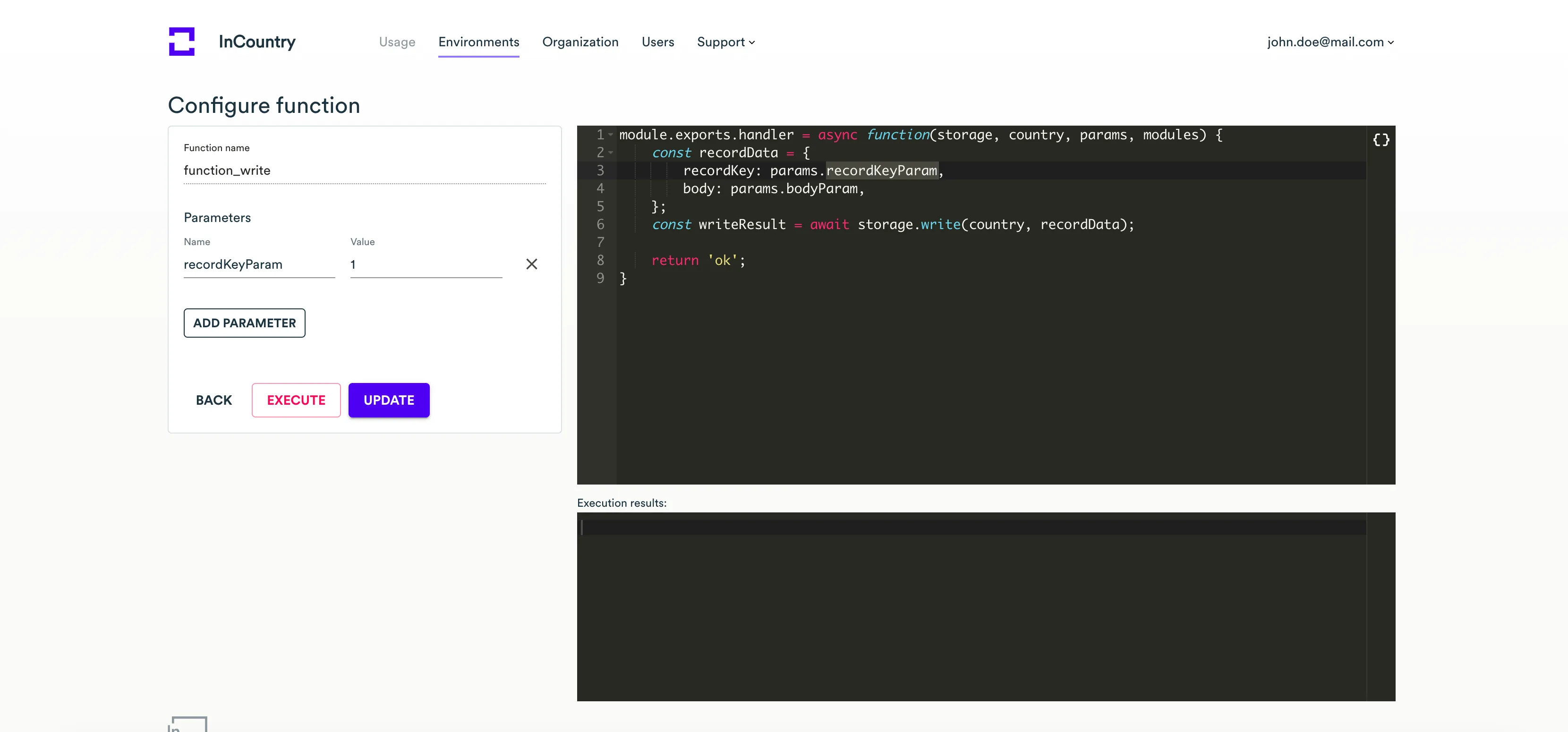Navigate to the Users tab
The image size is (1568, 732).
657,42
